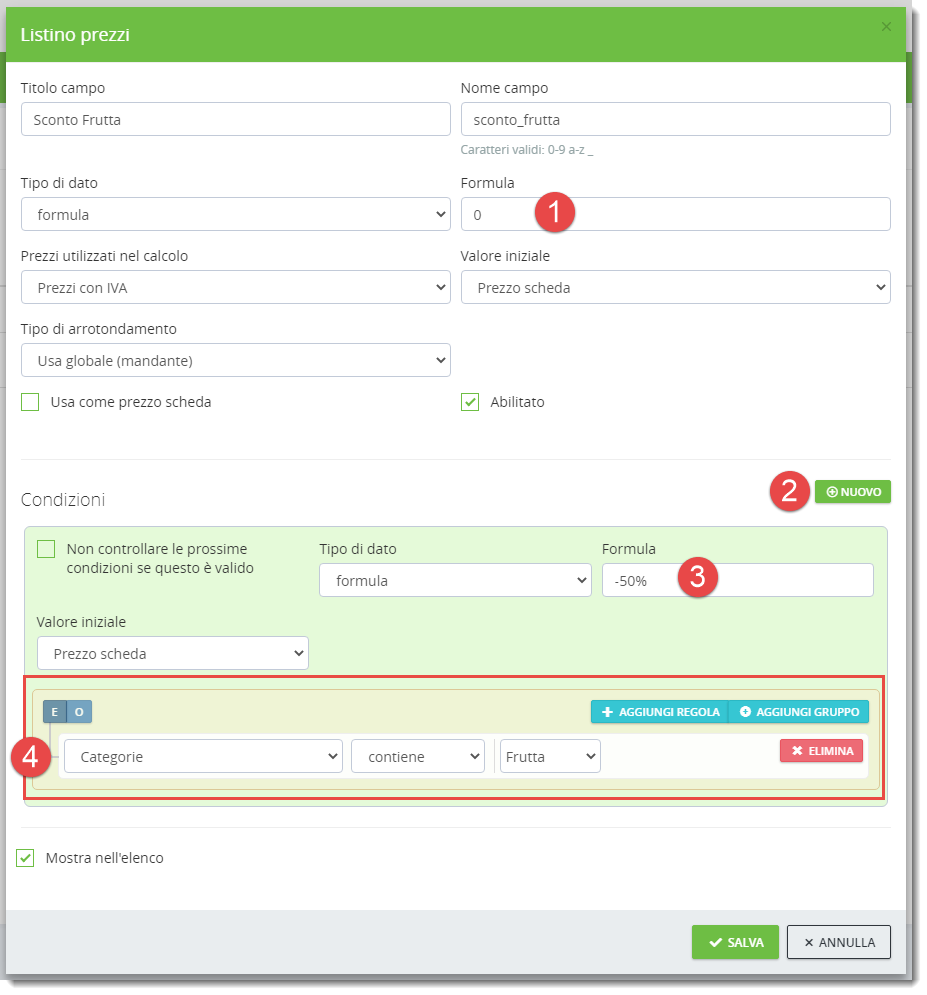Expand the Prezzi utilizzati nel calcolo dropdown
The image size is (927, 995).
click(x=235, y=288)
